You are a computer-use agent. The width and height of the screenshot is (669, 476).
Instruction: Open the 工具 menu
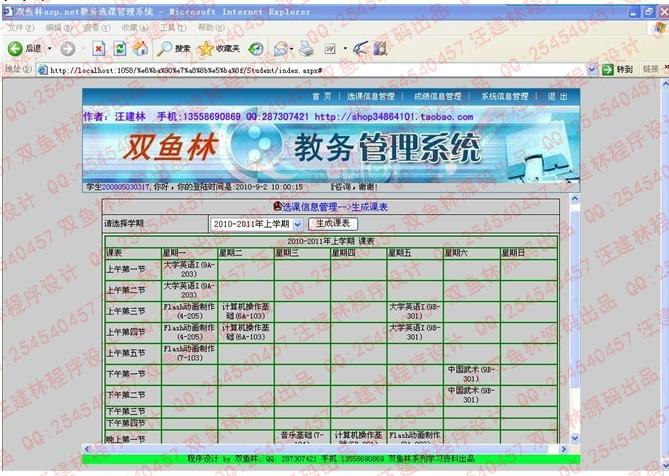coord(173,28)
